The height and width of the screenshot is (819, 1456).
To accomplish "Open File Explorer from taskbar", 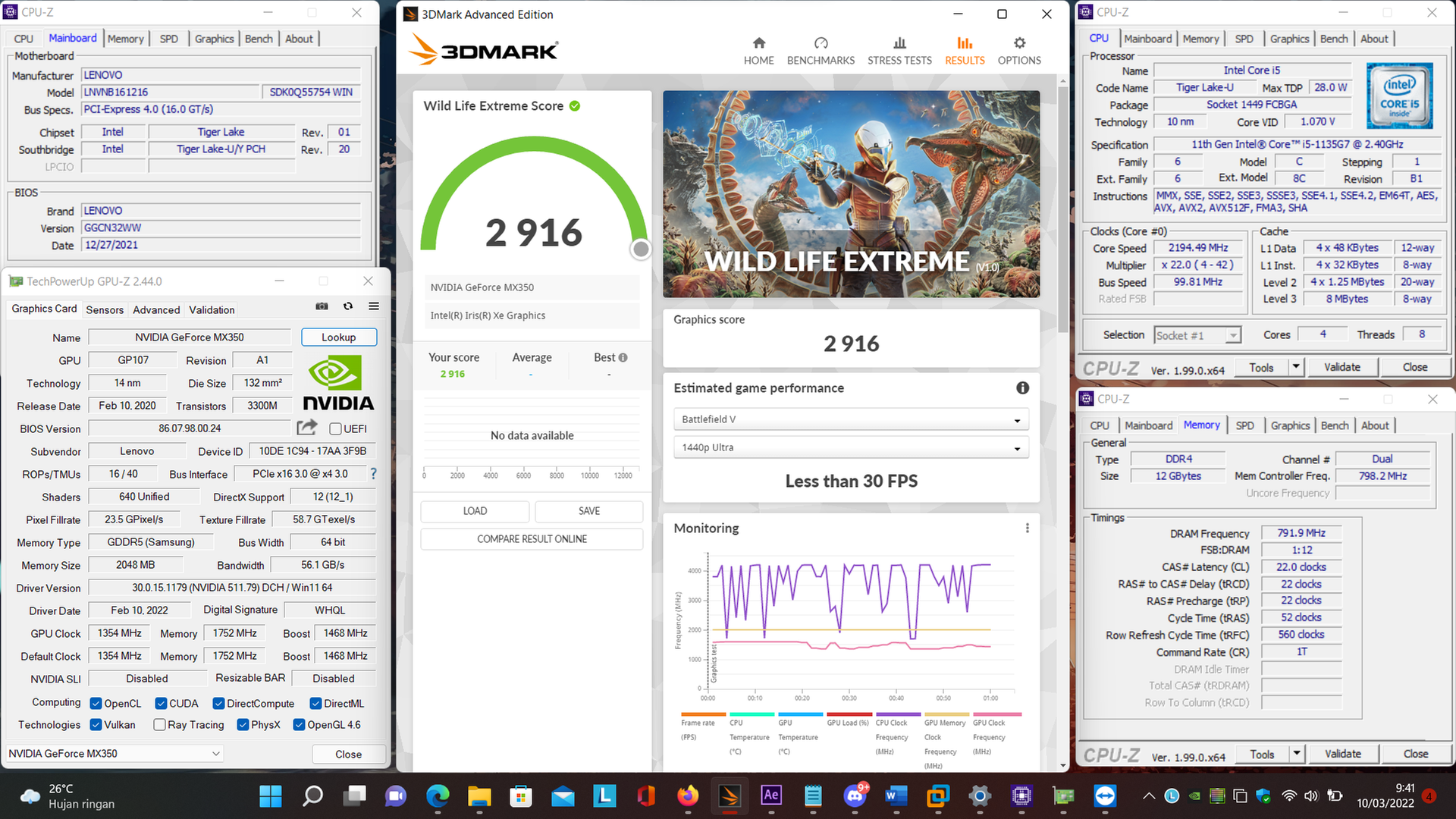I will [x=479, y=795].
